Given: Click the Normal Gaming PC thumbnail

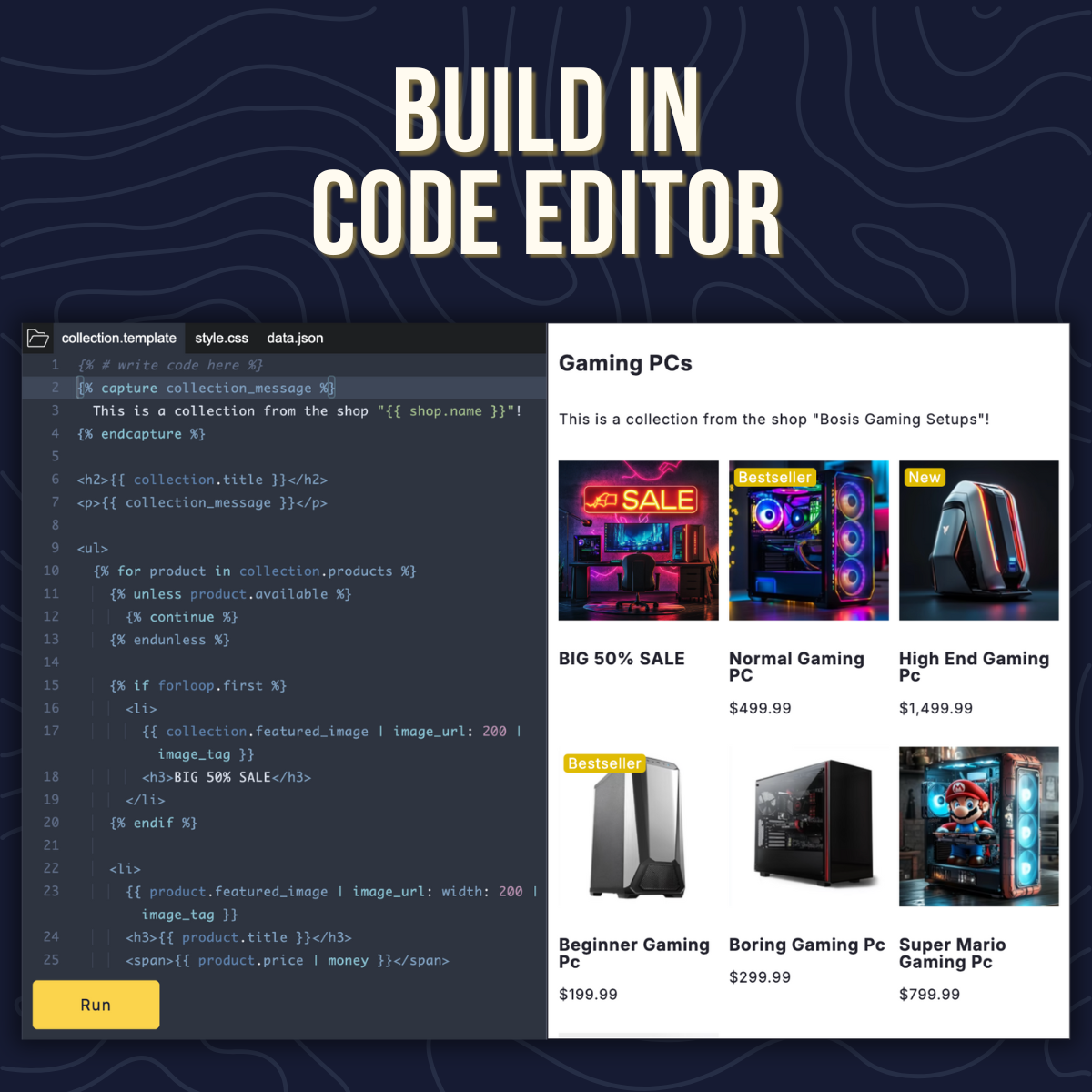Looking at the screenshot, I should click(808, 541).
